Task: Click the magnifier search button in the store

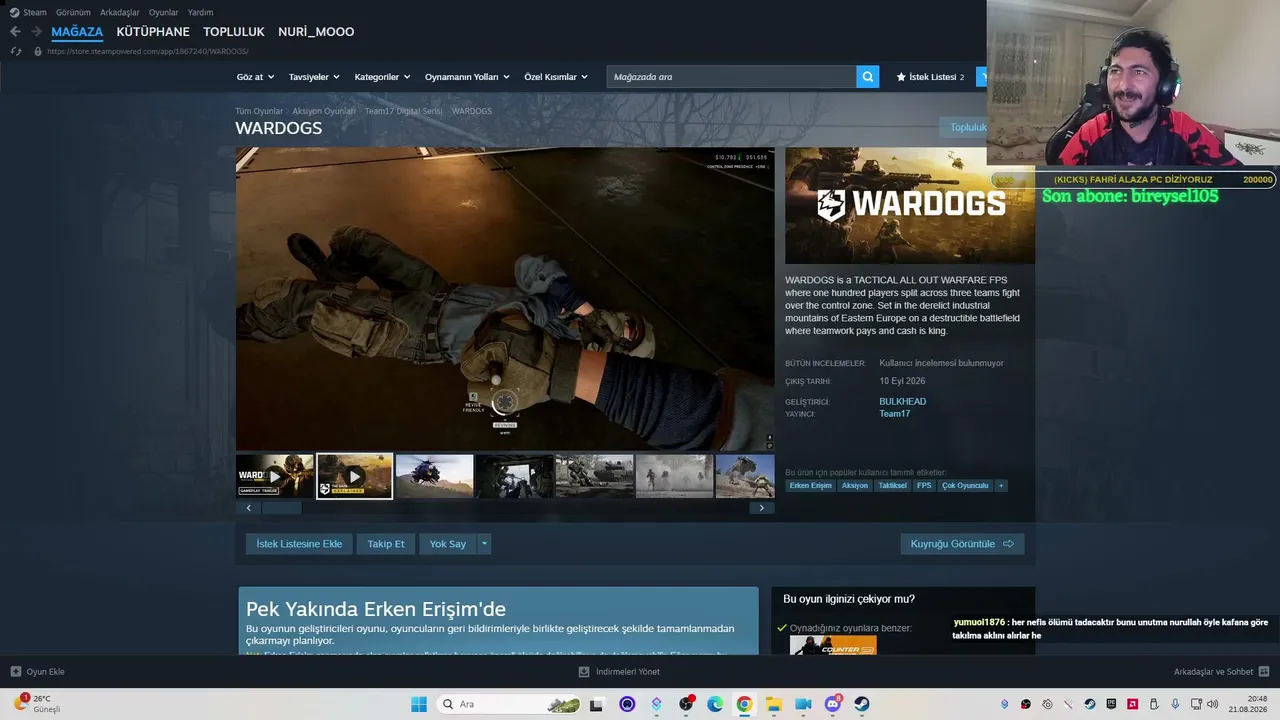Action: pos(868,77)
